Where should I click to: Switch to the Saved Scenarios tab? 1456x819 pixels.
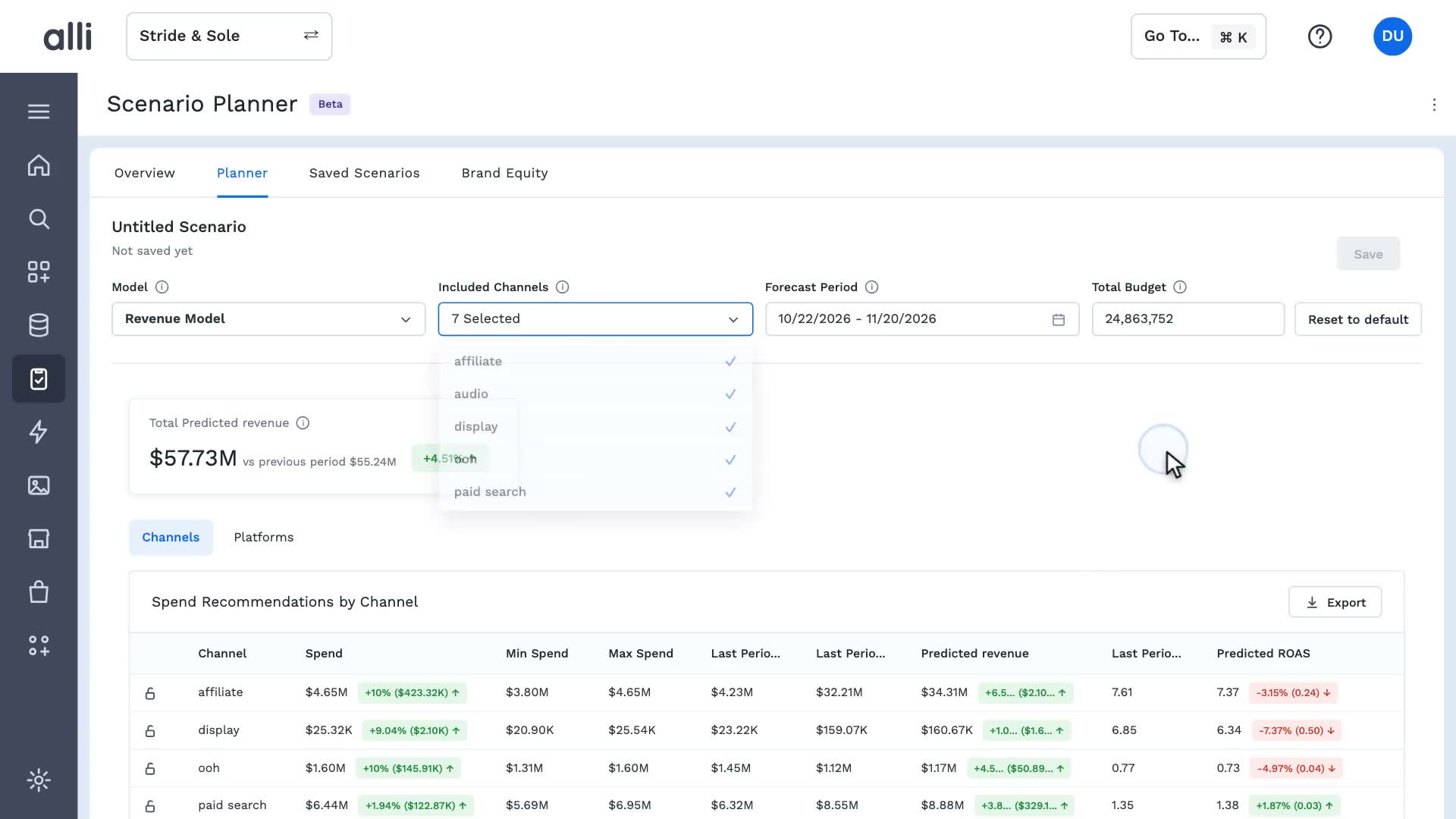[x=364, y=173]
